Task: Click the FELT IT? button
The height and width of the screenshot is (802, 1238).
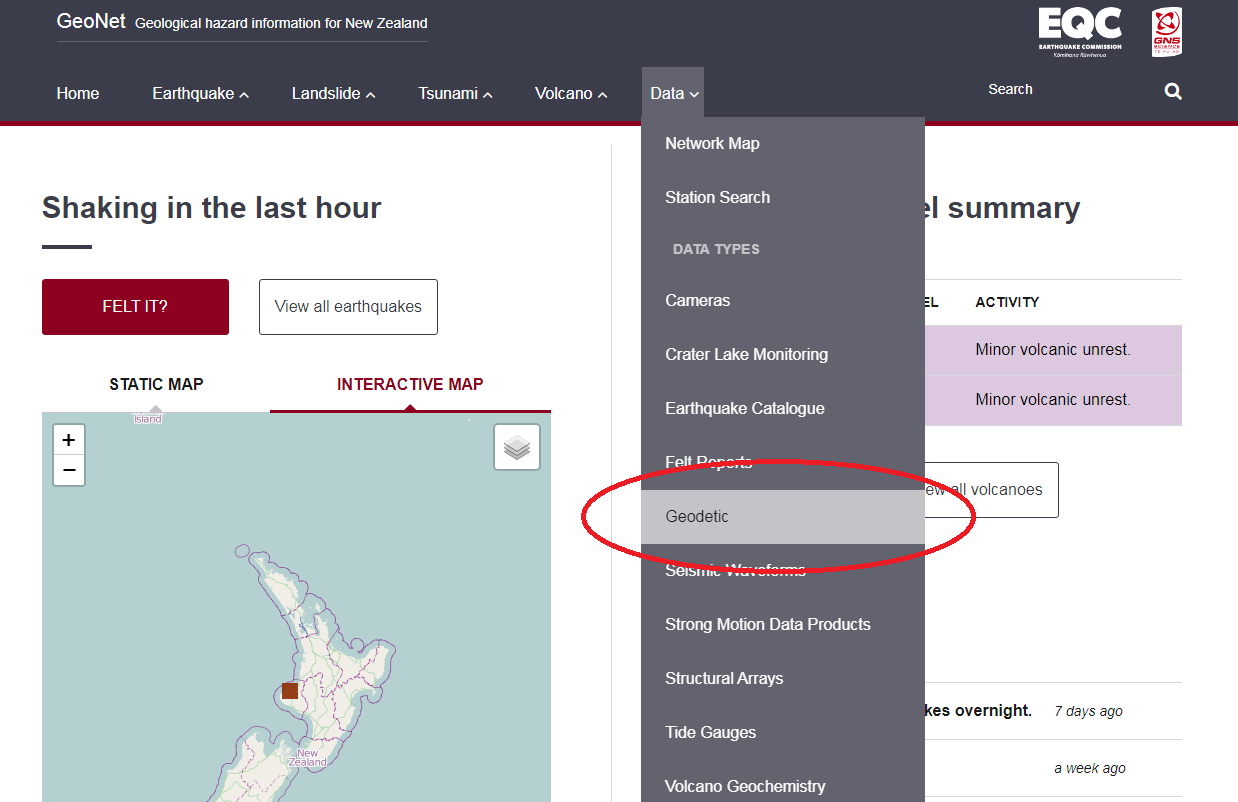Action: pyautogui.click(x=135, y=307)
